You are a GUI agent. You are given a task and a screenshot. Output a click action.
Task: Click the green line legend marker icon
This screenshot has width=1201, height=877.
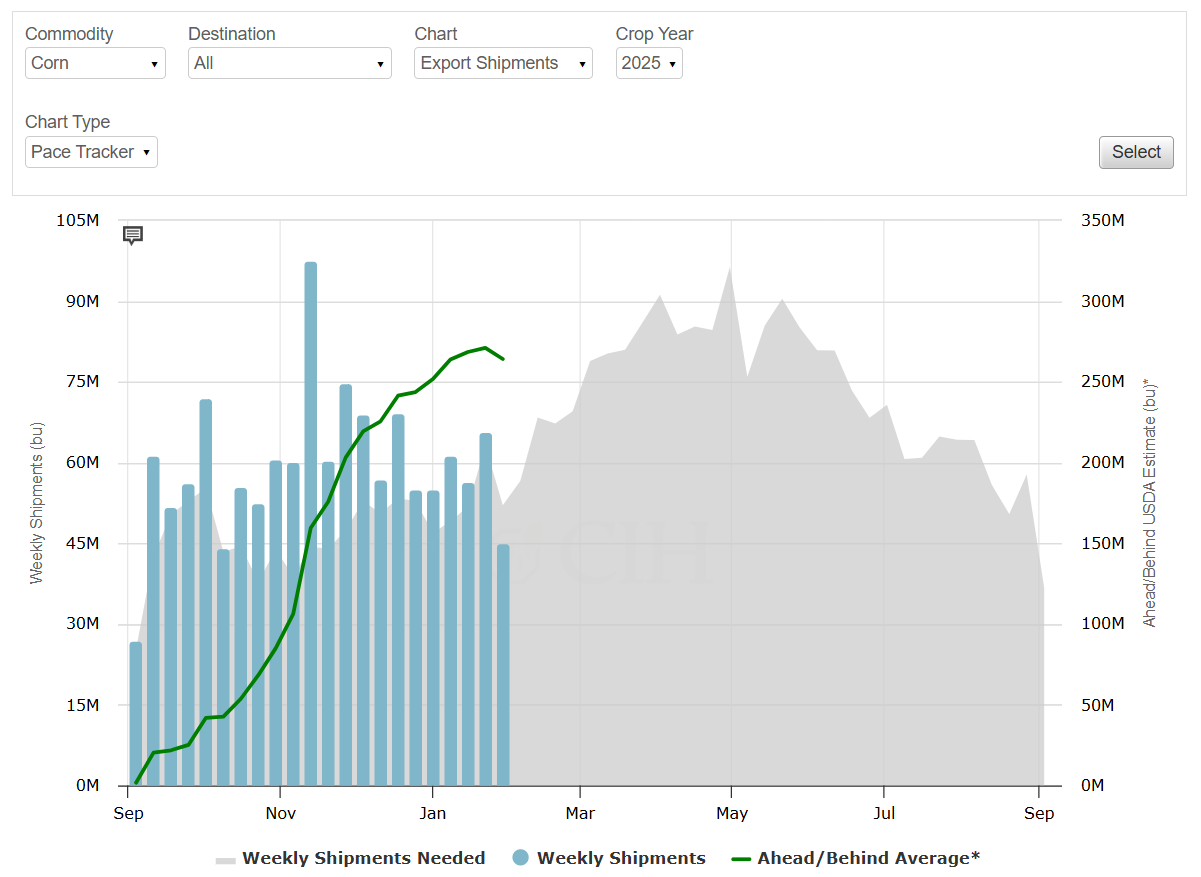tap(741, 858)
